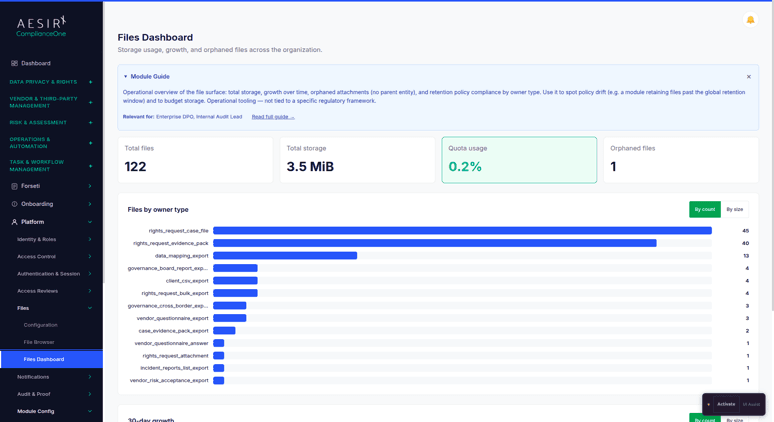The height and width of the screenshot is (422, 774).
Task: Click the AESIR ComplianceOne logo
Action: tap(41, 27)
